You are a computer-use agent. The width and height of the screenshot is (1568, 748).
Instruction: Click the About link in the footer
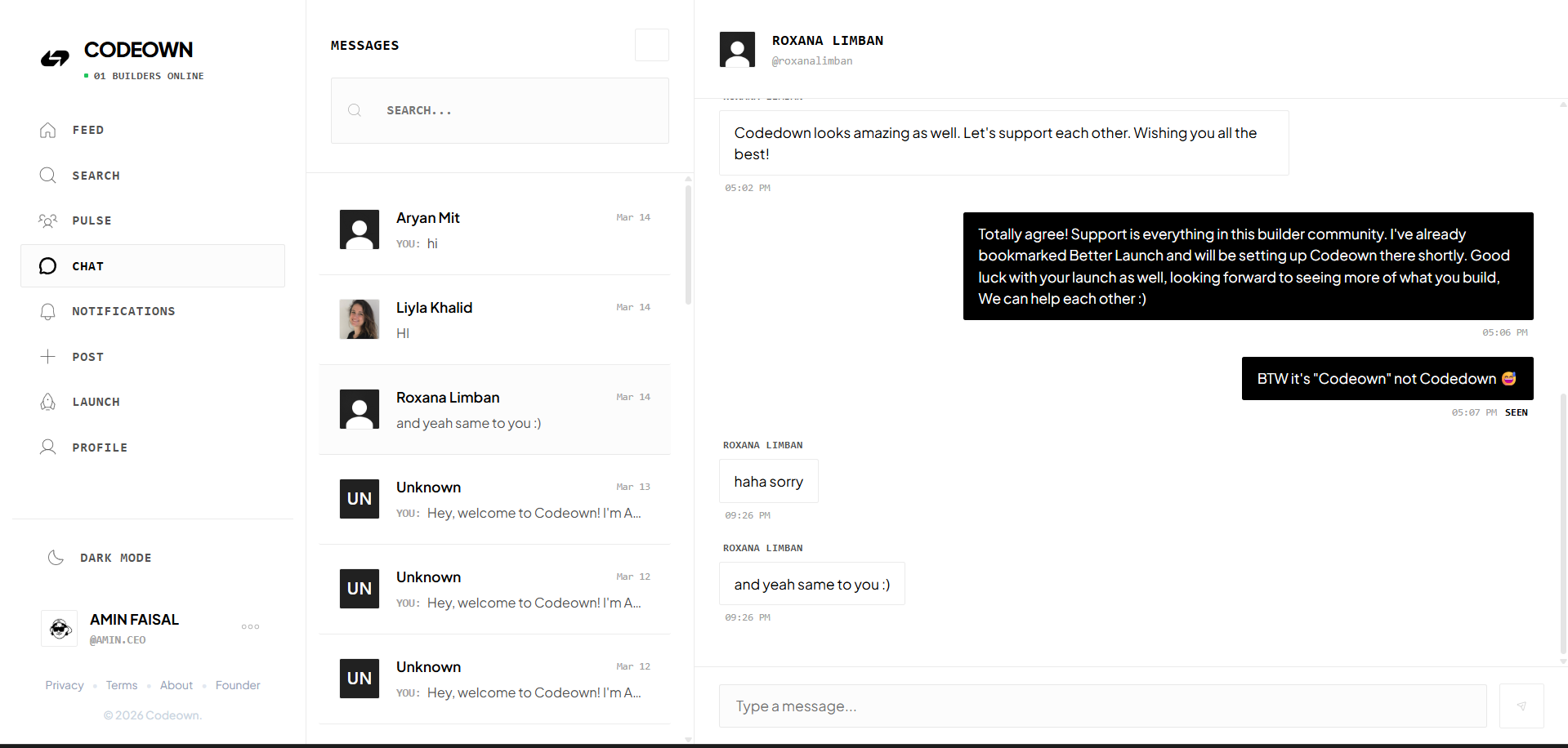(x=176, y=684)
